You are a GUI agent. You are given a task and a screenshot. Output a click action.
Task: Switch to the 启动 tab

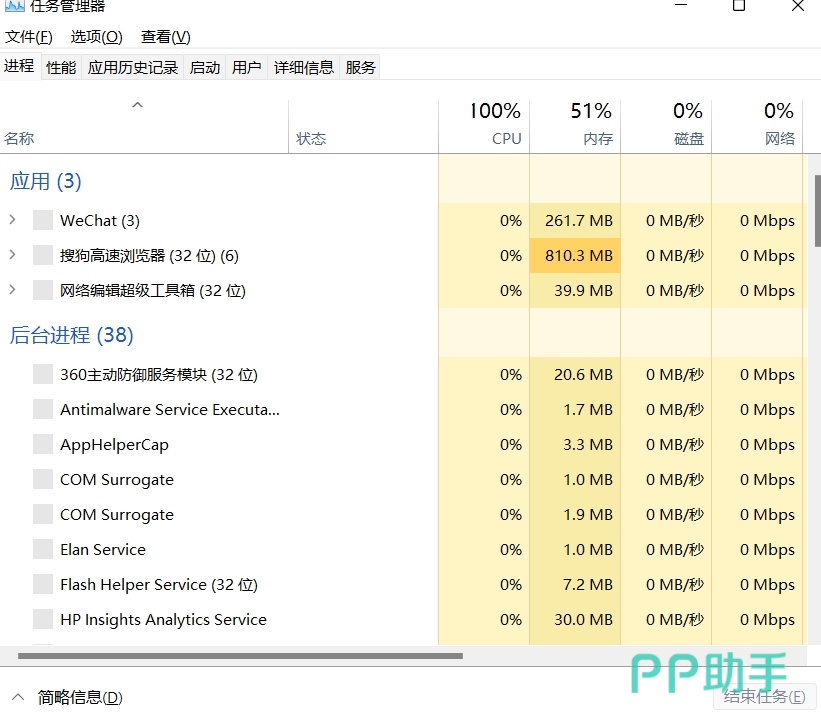(x=205, y=67)
